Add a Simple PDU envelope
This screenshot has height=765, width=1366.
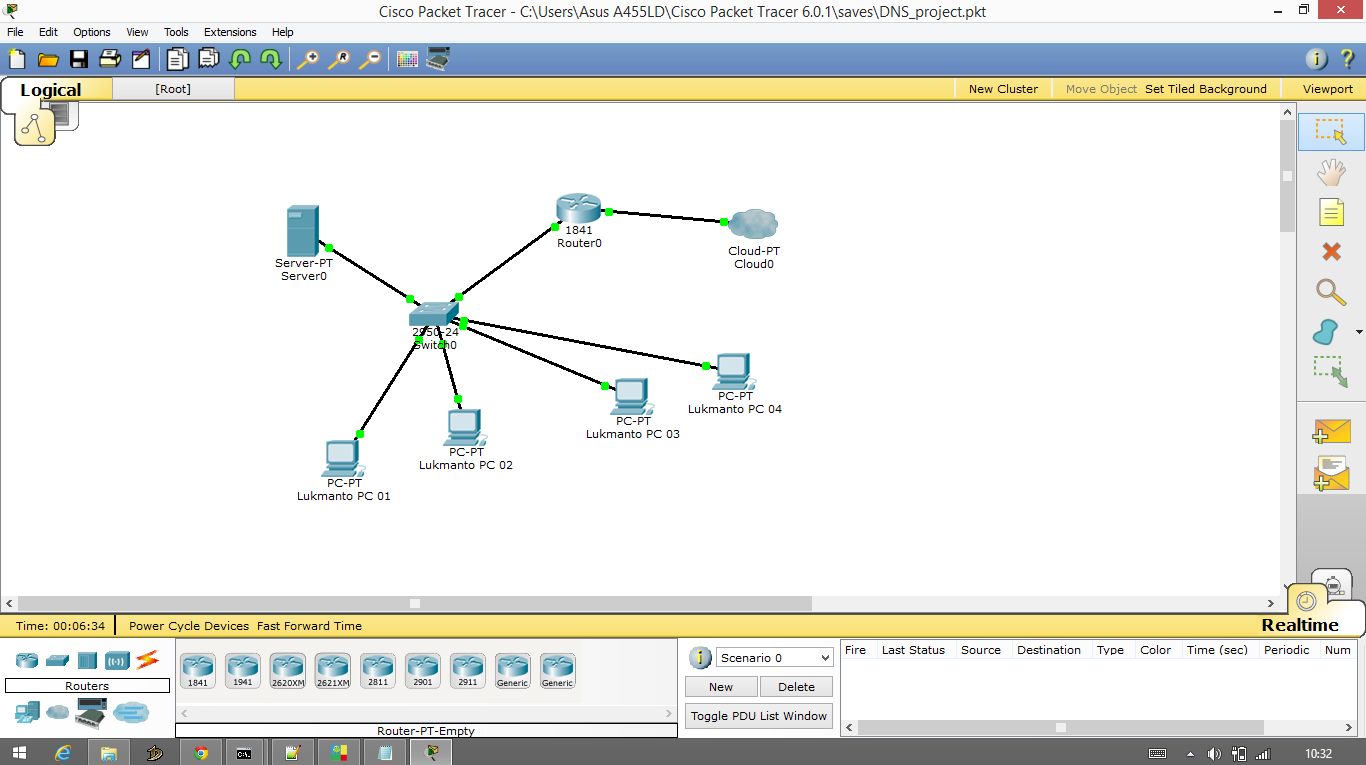click(1331, 431)
